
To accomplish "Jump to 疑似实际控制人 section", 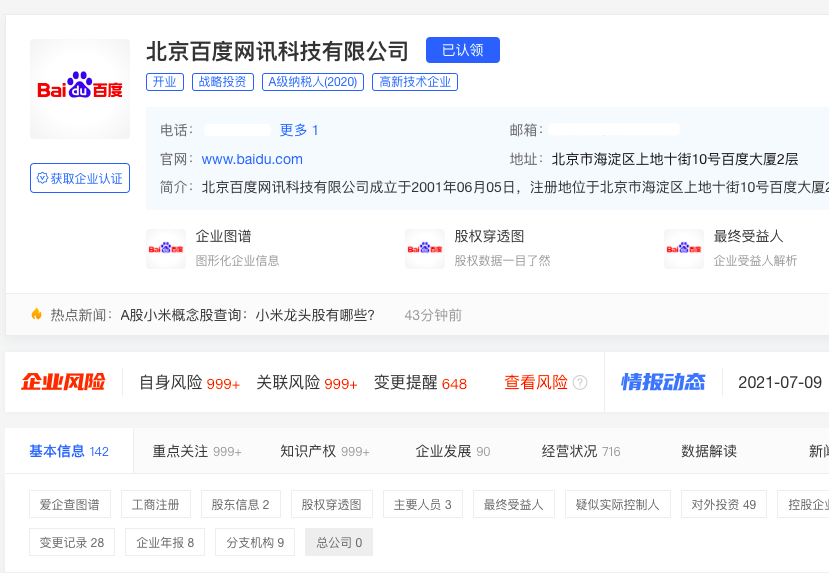I will (x=618, y=504).
